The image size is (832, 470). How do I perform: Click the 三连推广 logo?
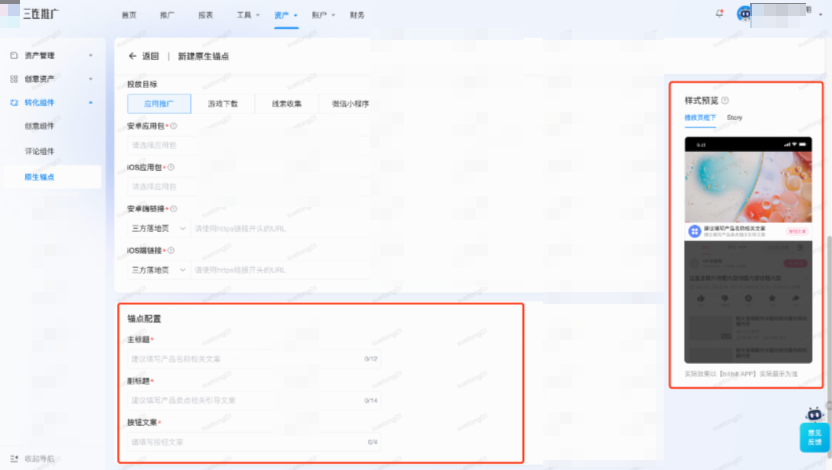[x=41, y=14]
